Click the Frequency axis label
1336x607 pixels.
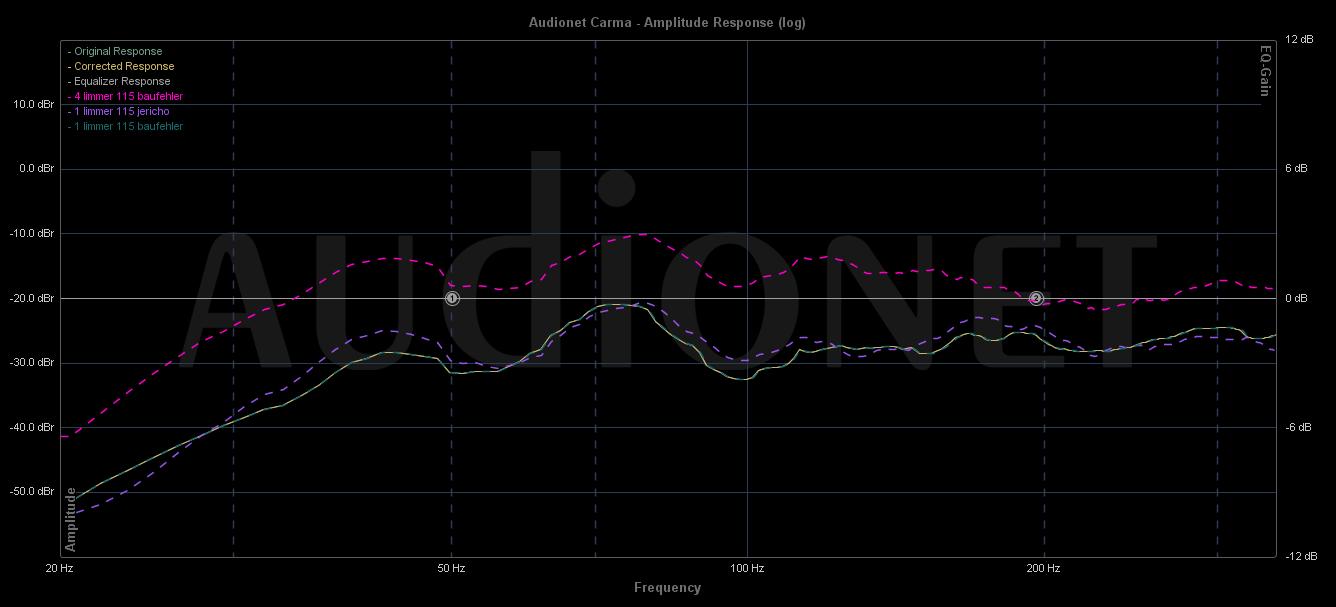click(667, 588)
